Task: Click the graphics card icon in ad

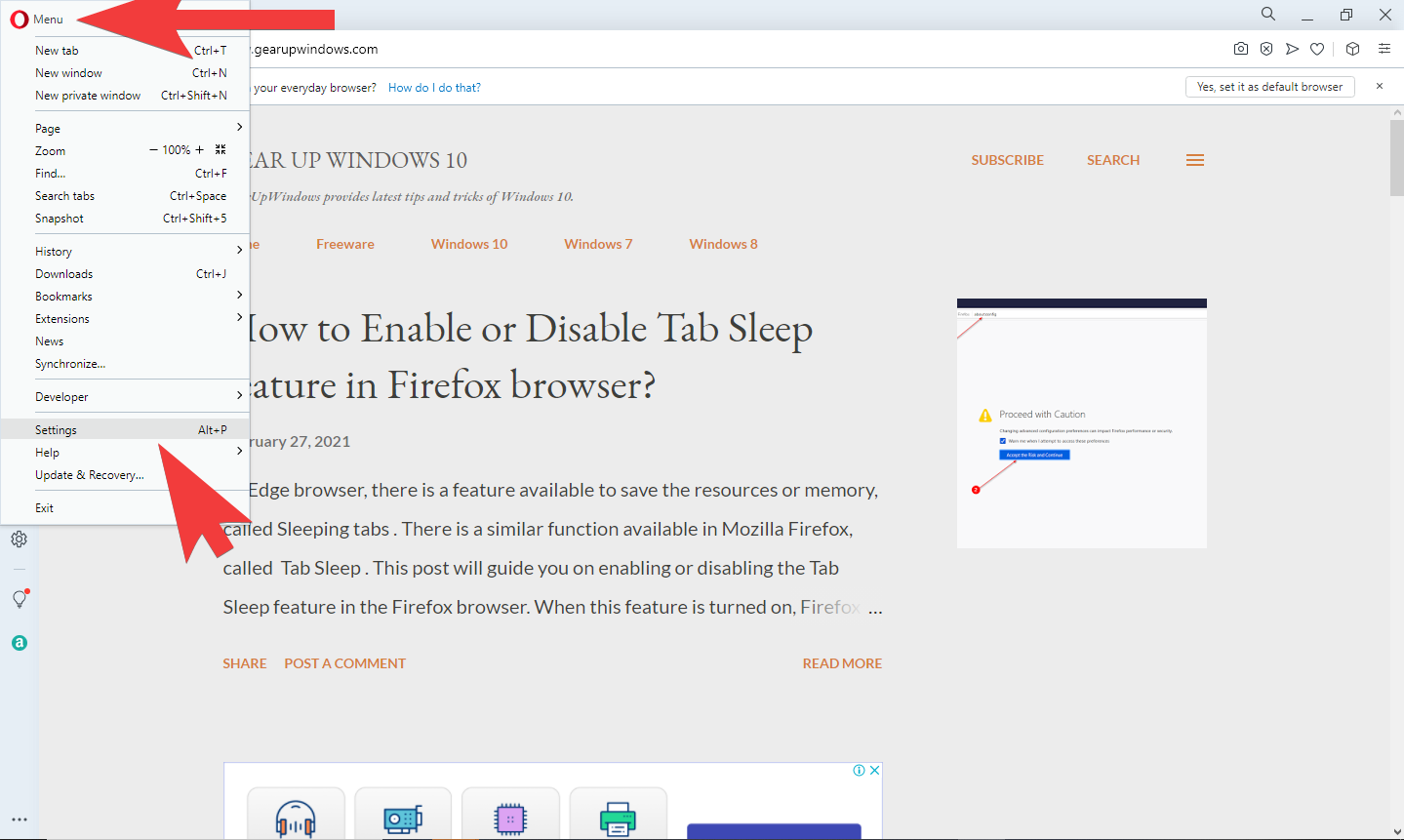Action: tap(403, 818)
